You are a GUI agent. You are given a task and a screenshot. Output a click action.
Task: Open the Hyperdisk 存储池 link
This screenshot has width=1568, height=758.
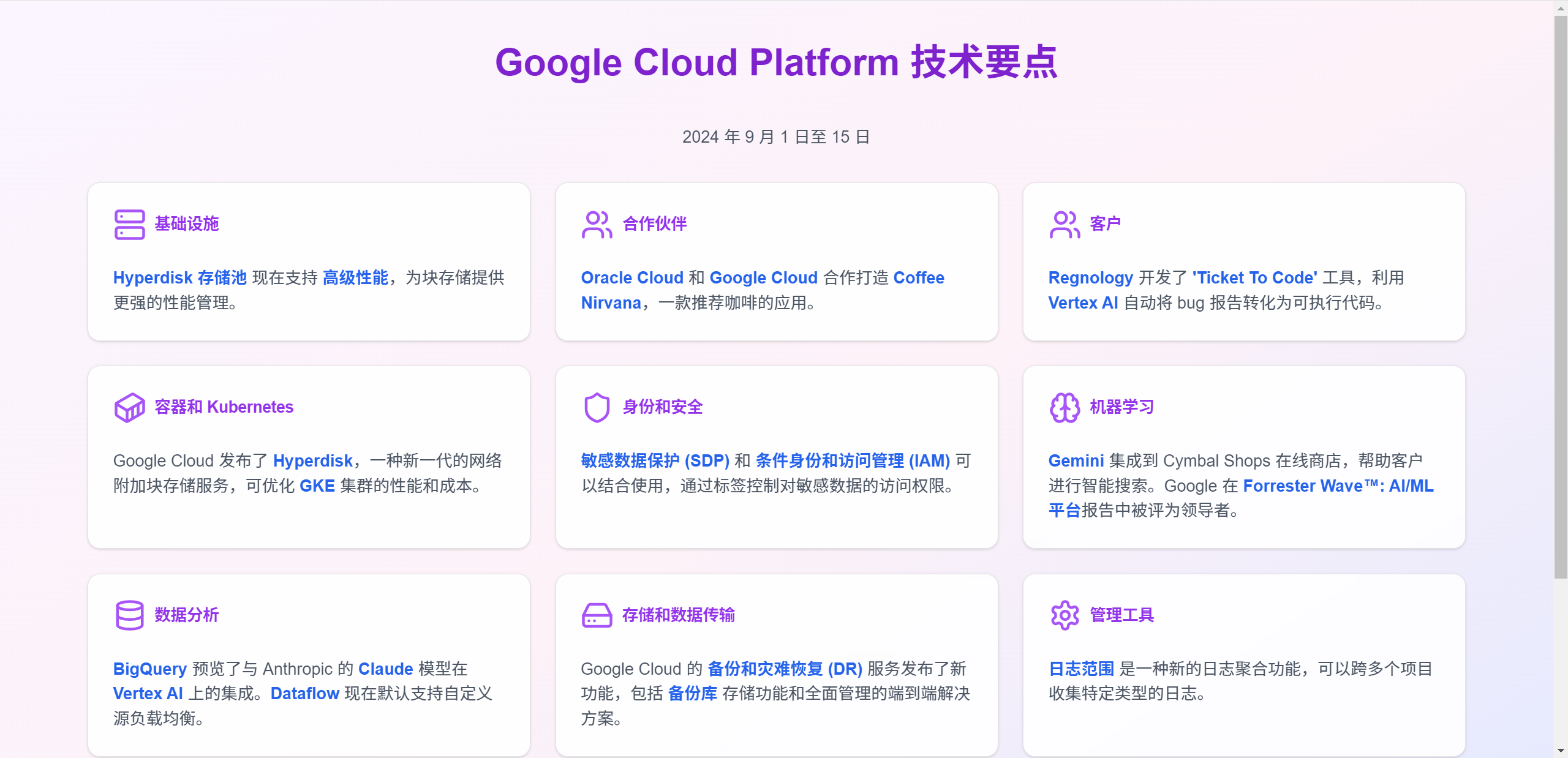tap(180, 277)
